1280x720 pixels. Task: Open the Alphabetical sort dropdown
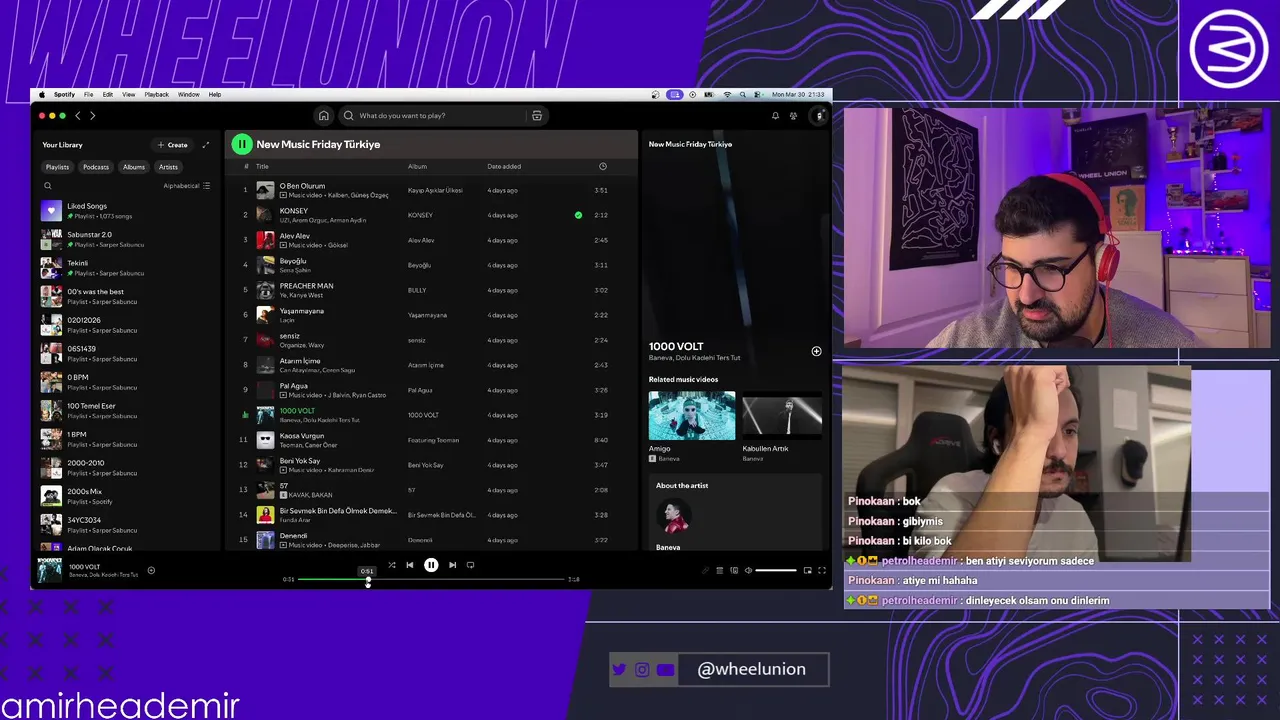pos(187,186)
